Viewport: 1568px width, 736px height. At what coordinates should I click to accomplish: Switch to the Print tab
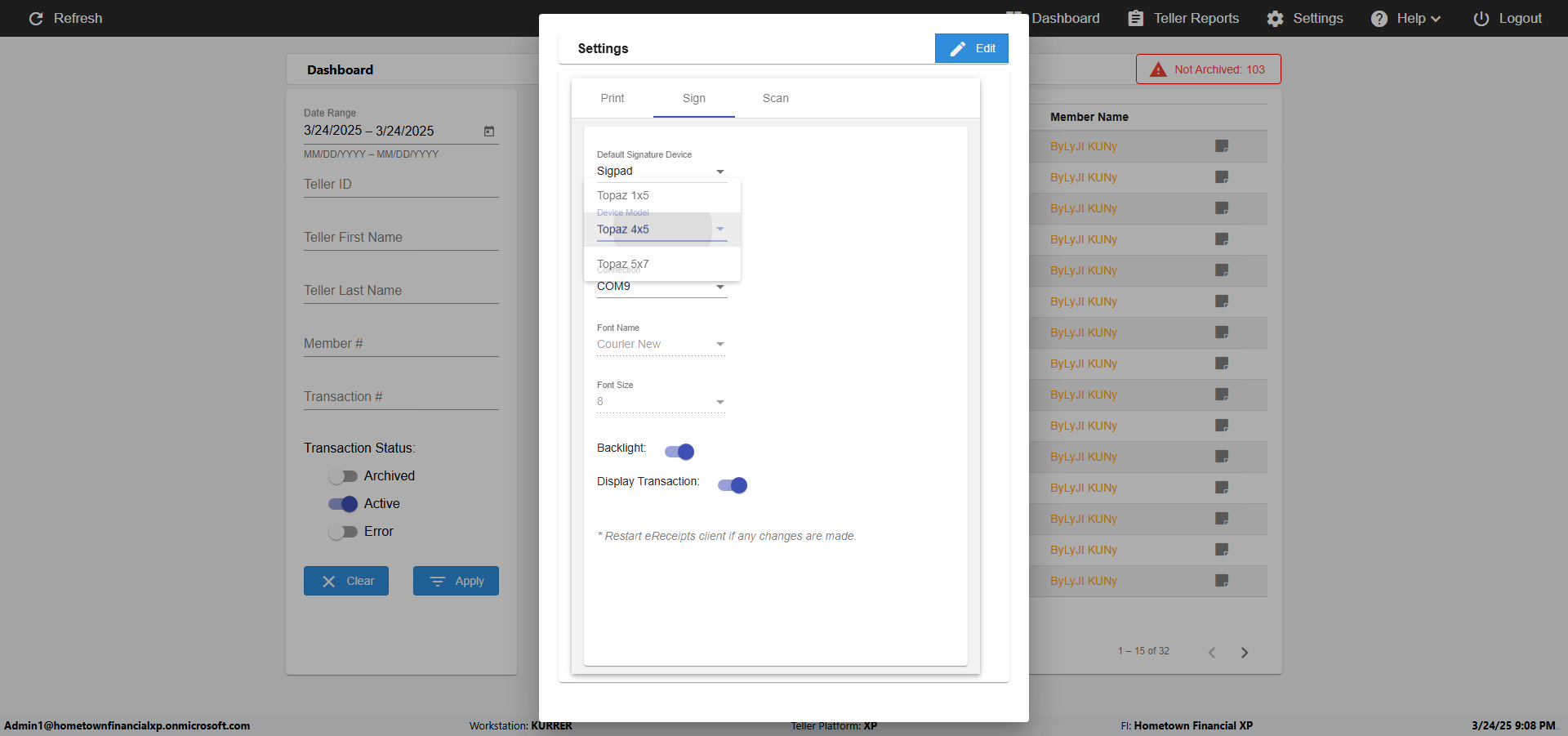click(612, 98)
